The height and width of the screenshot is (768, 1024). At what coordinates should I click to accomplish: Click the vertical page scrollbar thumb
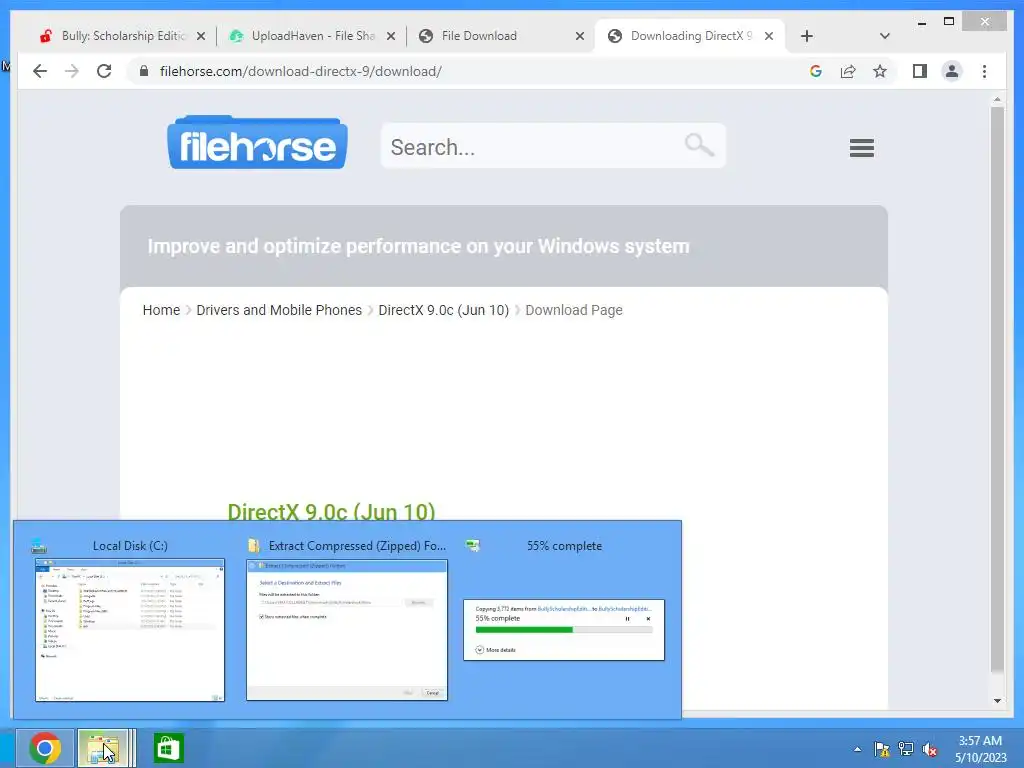tap(997, 389)
